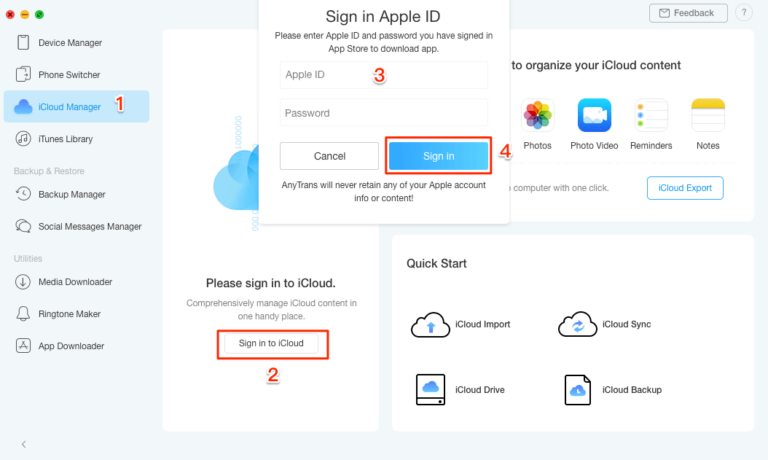Viewport: 768px width, 460px height.
Task: Open the Reminders icon
Action: pos(651,116)
